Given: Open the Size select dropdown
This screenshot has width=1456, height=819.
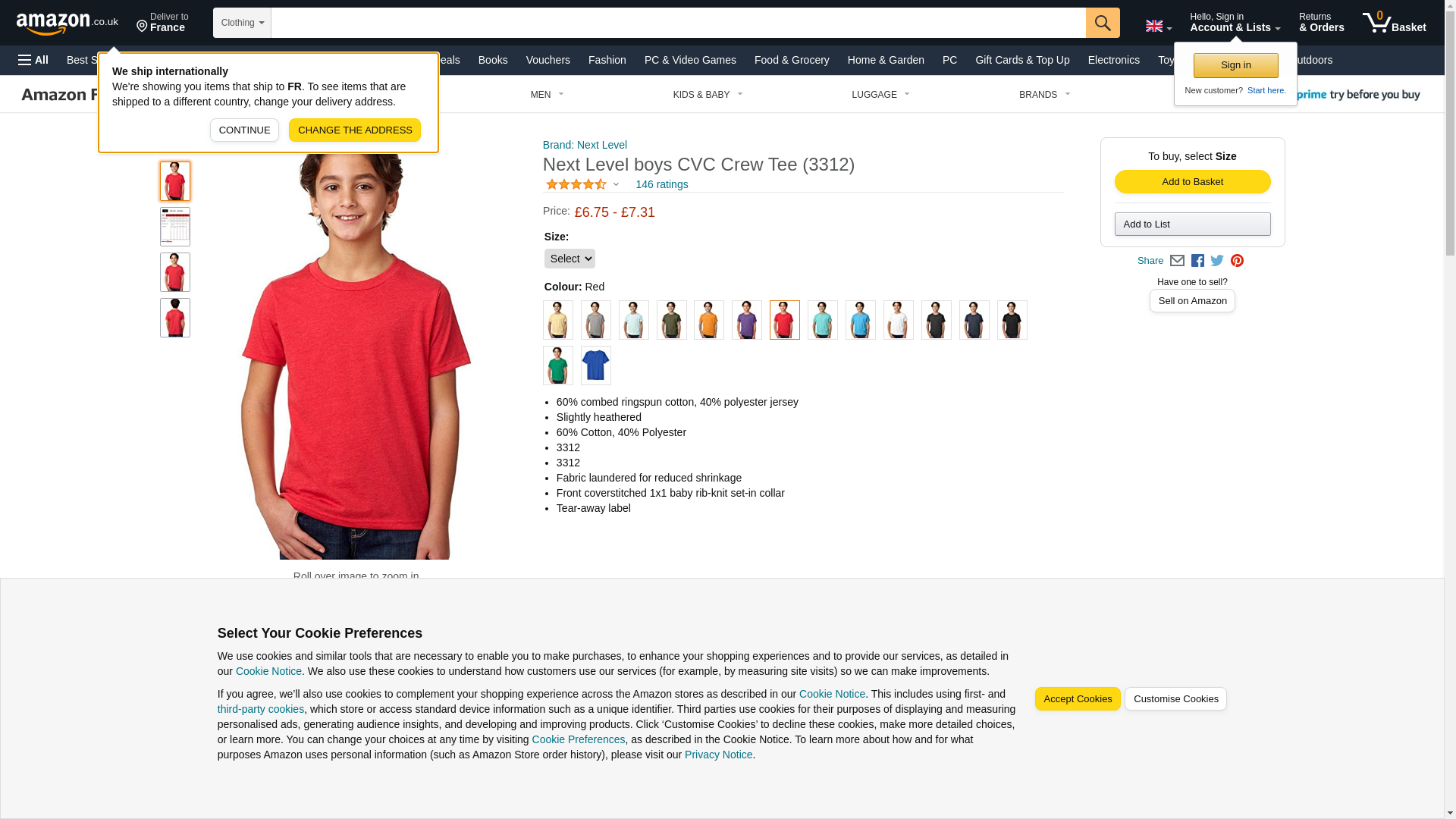Looking at the screenshot, I should click(570, 259).
